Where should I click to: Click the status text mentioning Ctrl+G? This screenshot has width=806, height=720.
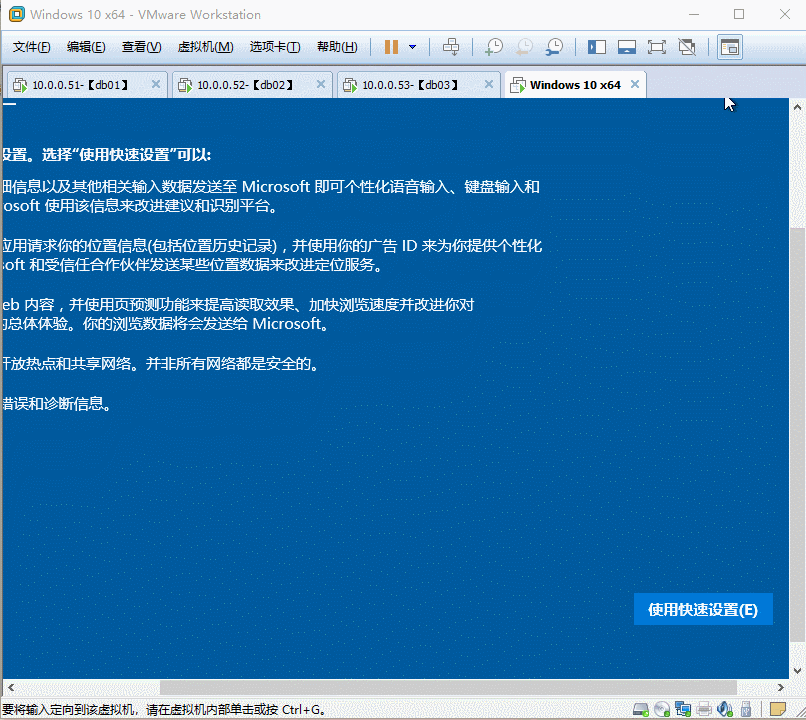pos(164,710)
